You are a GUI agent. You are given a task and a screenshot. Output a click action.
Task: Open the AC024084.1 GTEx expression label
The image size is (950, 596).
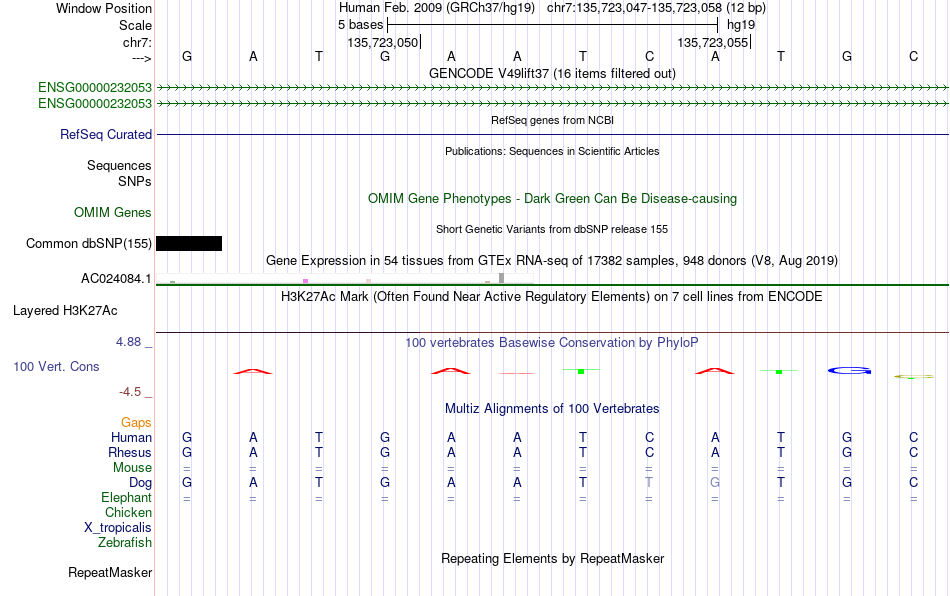pos(116,279)
